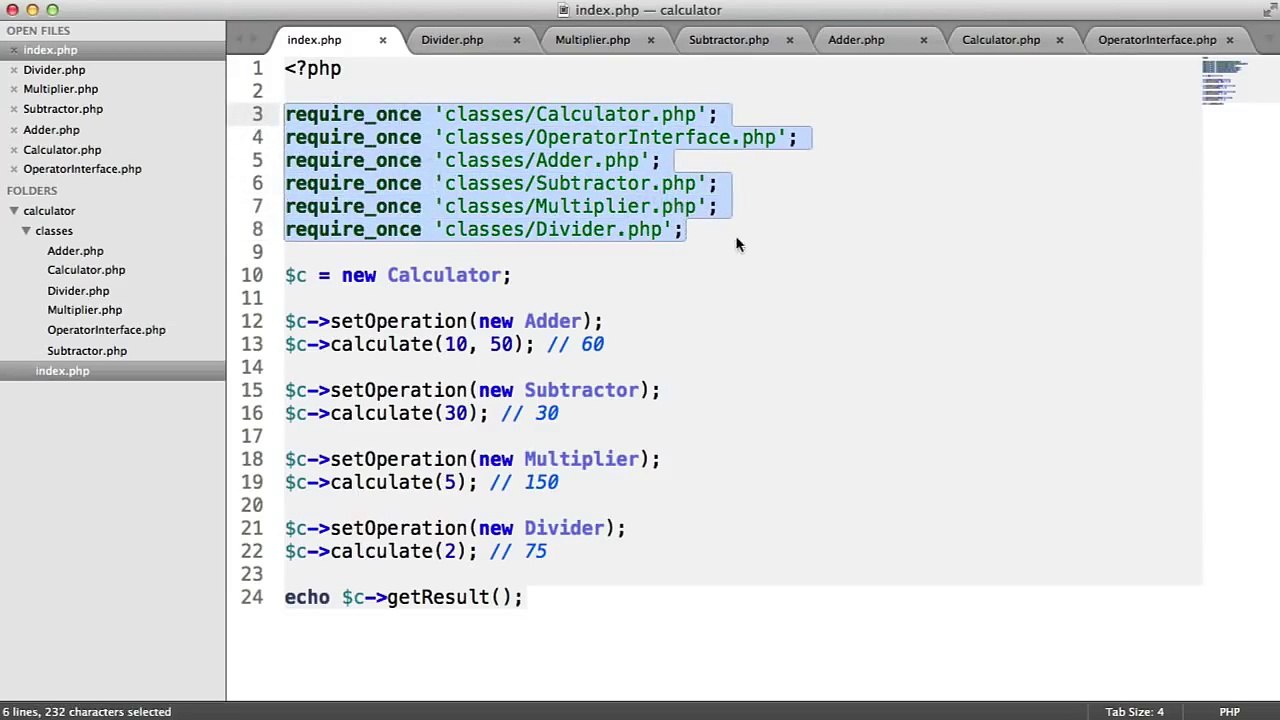This screenshot has height=720, width=1280.
Task: Switch to the Subtractor.php tab
Action: tap(728, 40)
